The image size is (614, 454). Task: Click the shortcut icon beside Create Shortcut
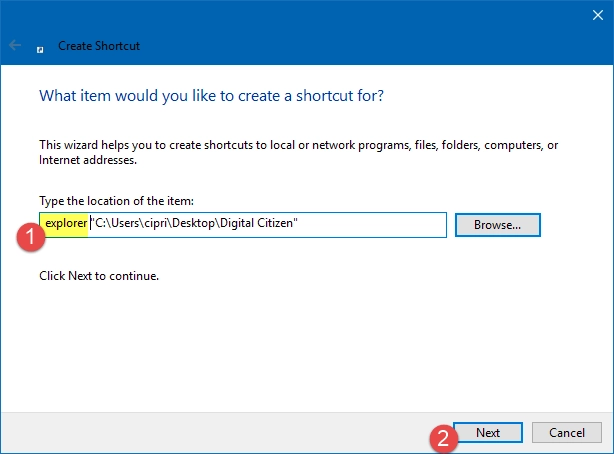click(x=40, y=49)
